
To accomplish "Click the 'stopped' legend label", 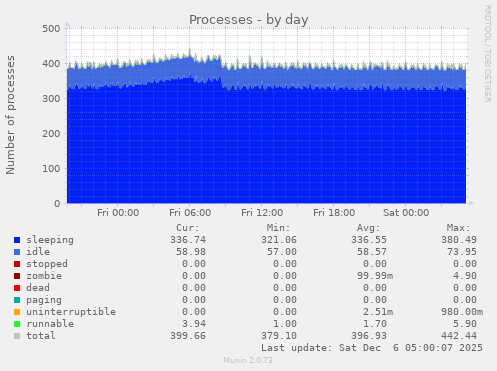I will pos(47,264).
